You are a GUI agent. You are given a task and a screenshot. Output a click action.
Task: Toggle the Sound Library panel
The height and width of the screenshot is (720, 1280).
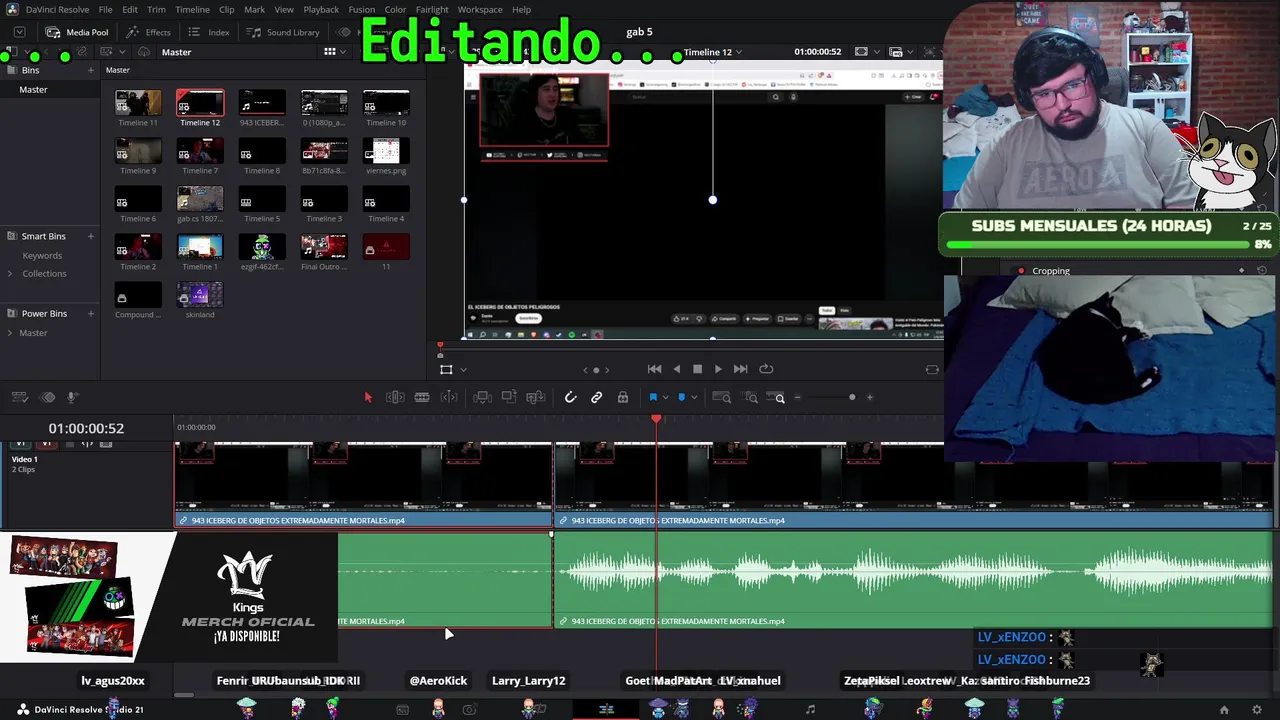(283, 32)
